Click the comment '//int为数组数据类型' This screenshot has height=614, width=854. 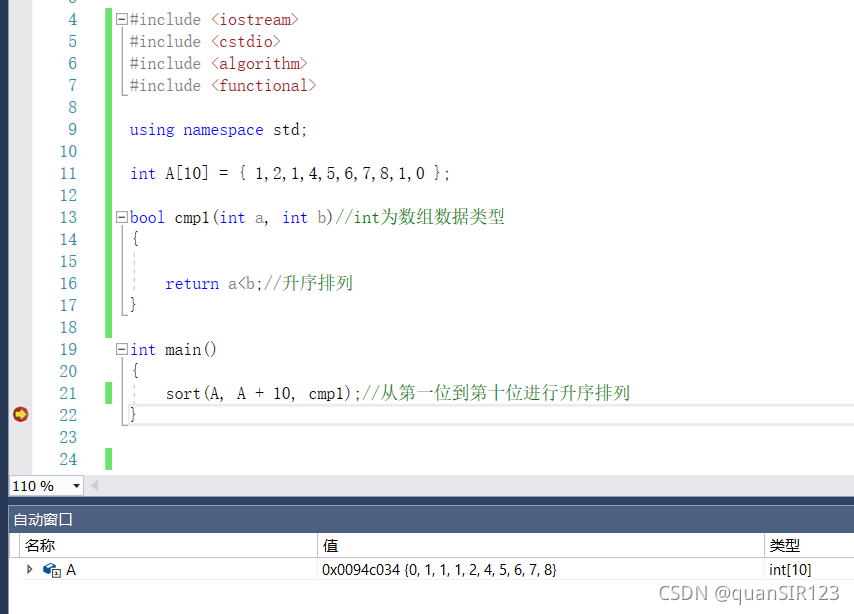click(420, 217)
